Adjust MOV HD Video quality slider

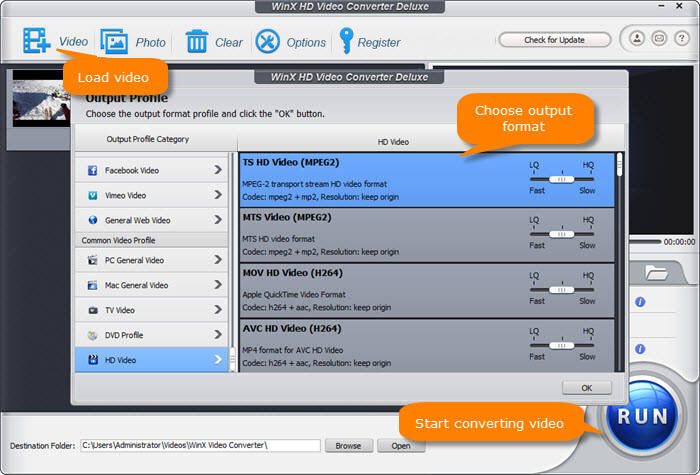pyautogui.click(x=562, y=290)
